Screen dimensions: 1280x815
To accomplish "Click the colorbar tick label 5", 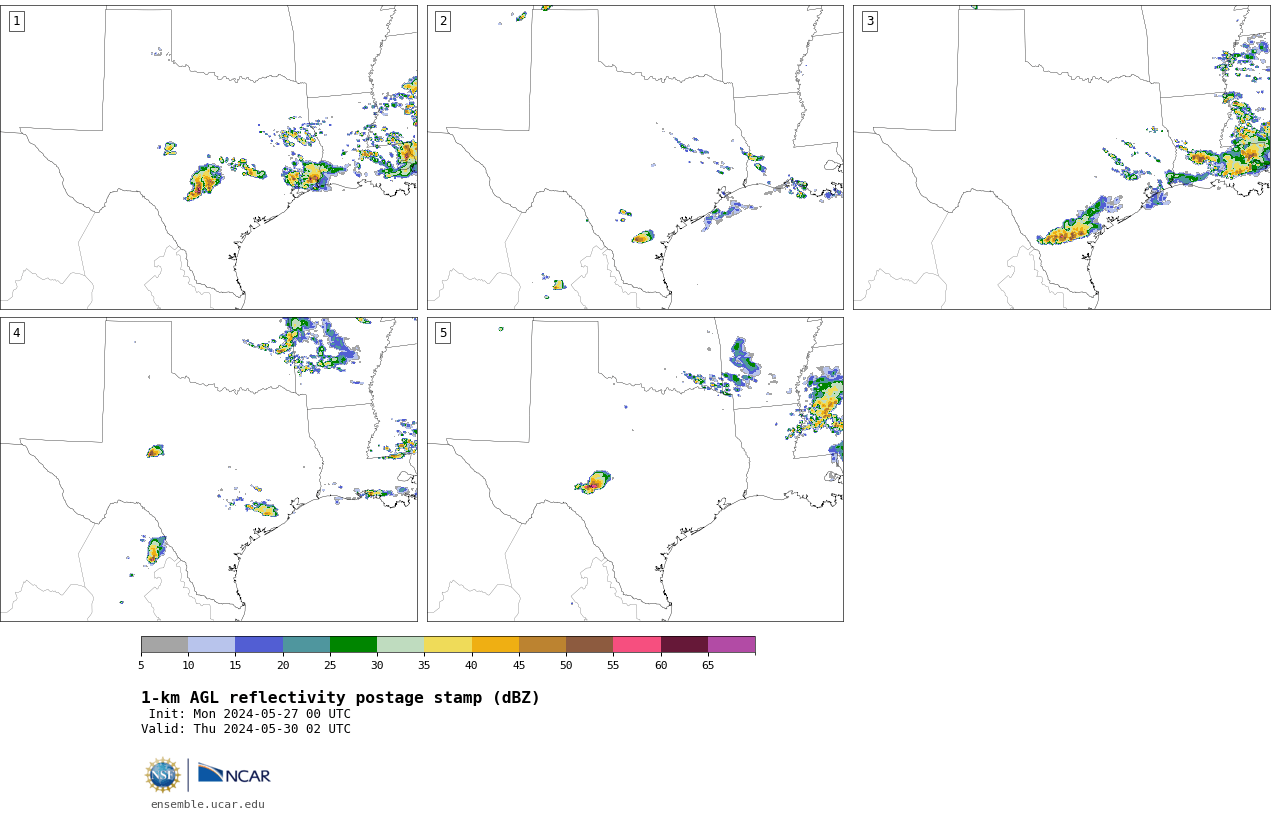I will [141, 665].
